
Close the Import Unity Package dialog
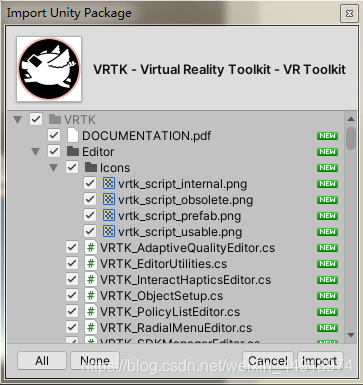pyautogui.click(x=349, y=13)
